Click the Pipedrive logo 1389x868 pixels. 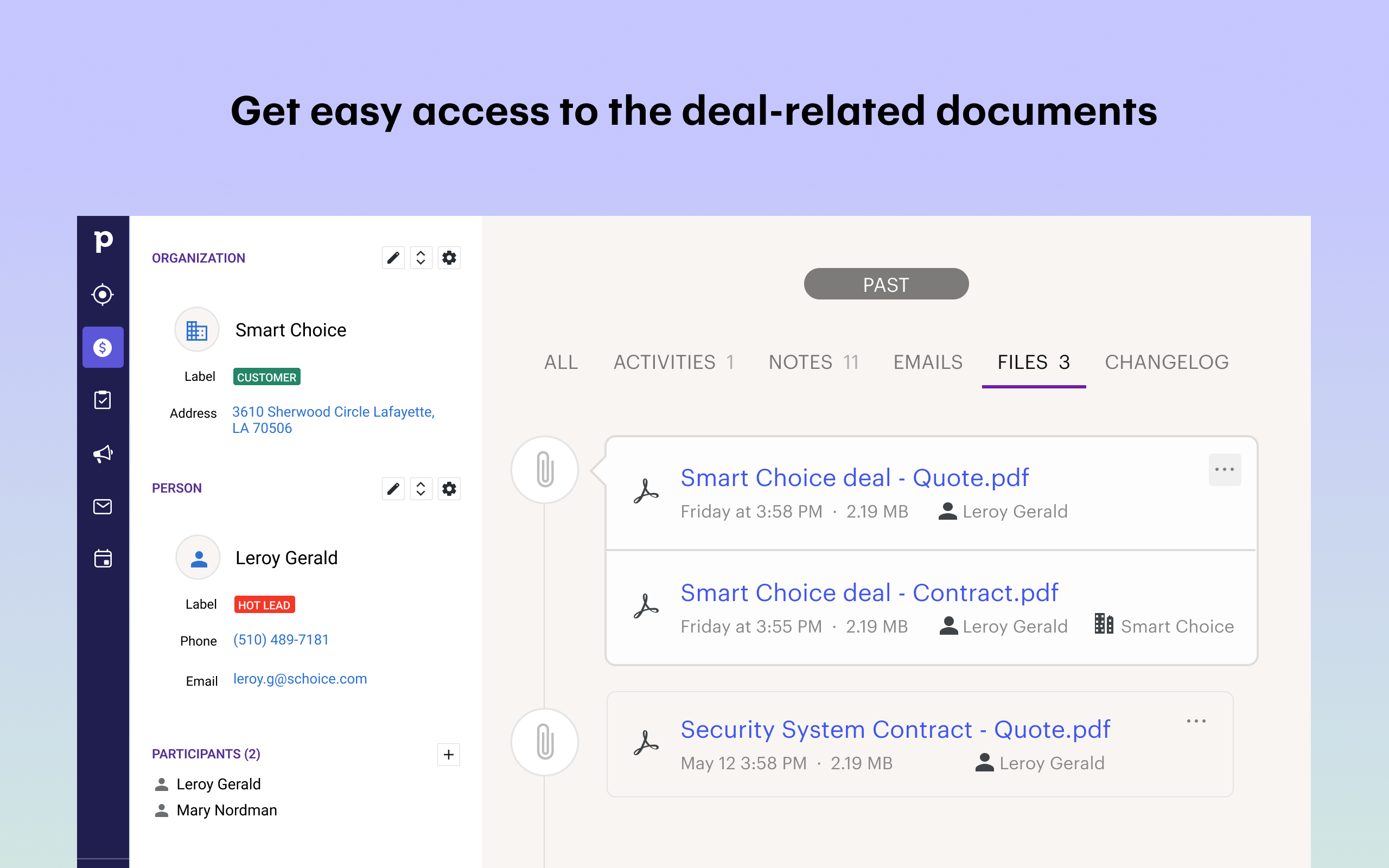(103, 241)
